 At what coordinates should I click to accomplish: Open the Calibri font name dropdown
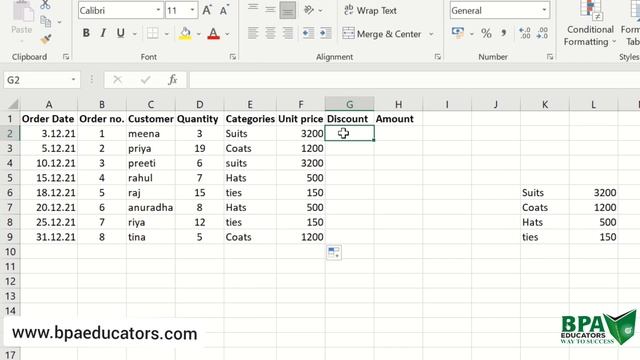(158, 10)
